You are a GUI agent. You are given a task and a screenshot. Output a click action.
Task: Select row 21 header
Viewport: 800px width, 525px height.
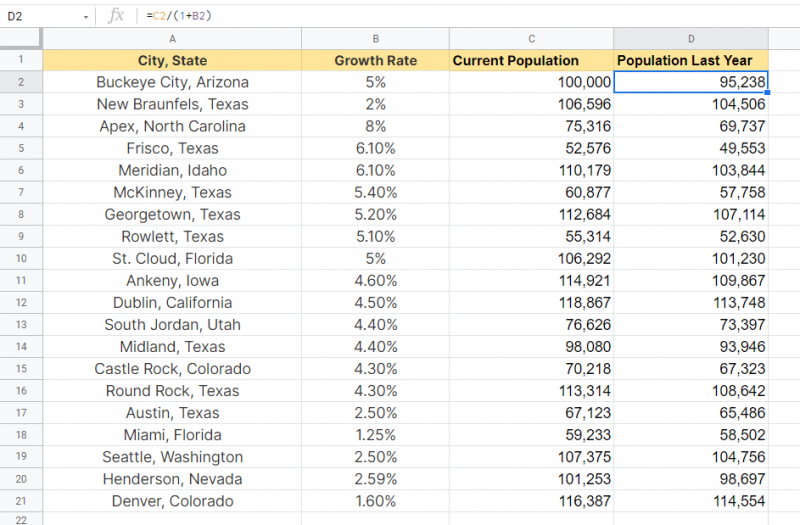tap(21, 501)
